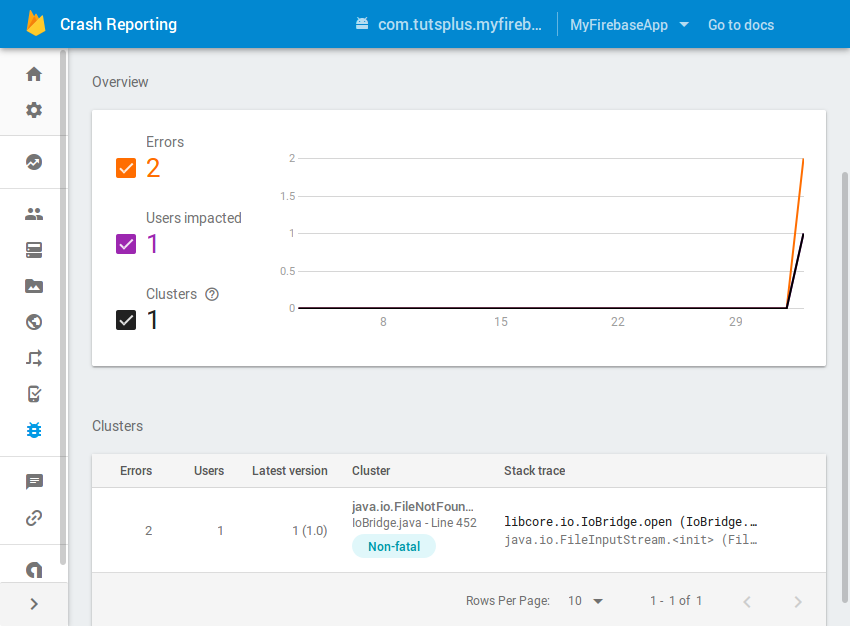Click the Errors count value 2
The image size is (850, 626).
click(153, 168)
